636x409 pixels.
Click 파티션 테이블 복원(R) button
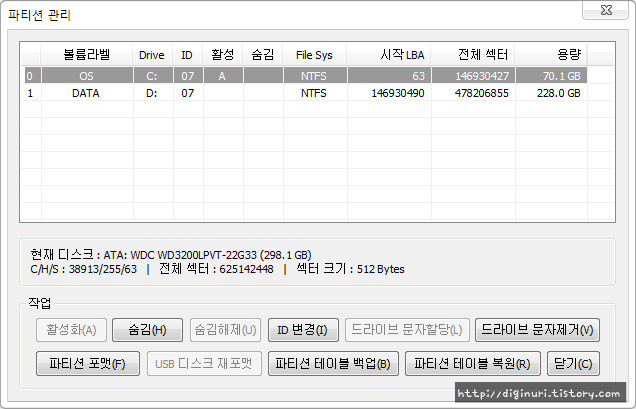point(473,364)
